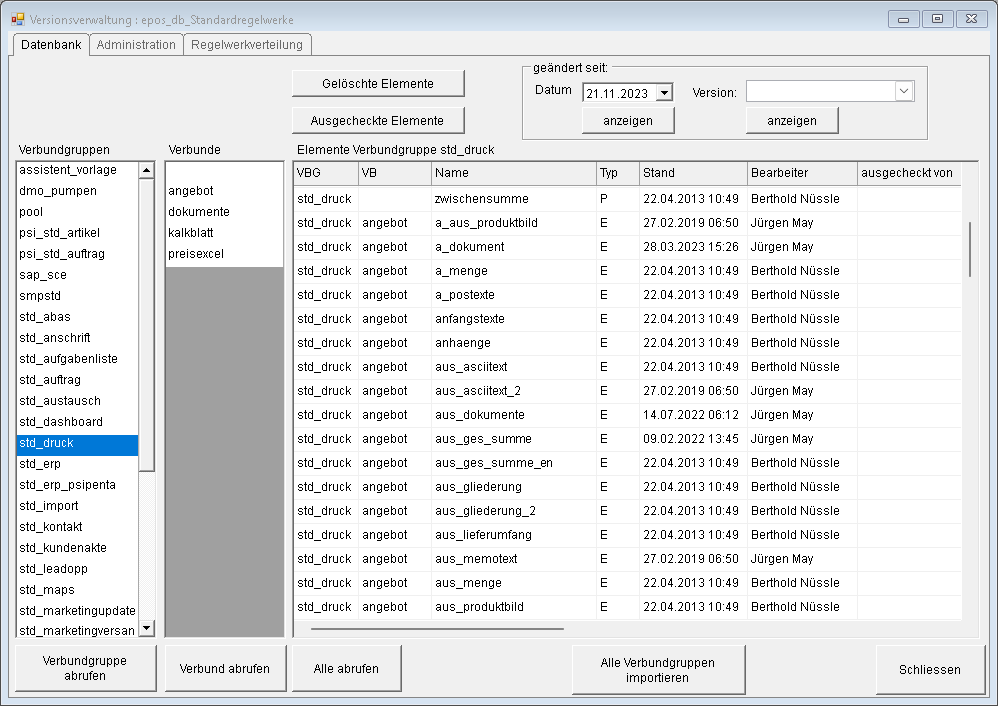
Task: Click anzeigen next to the Version field
Action: (x=791, y=120)
